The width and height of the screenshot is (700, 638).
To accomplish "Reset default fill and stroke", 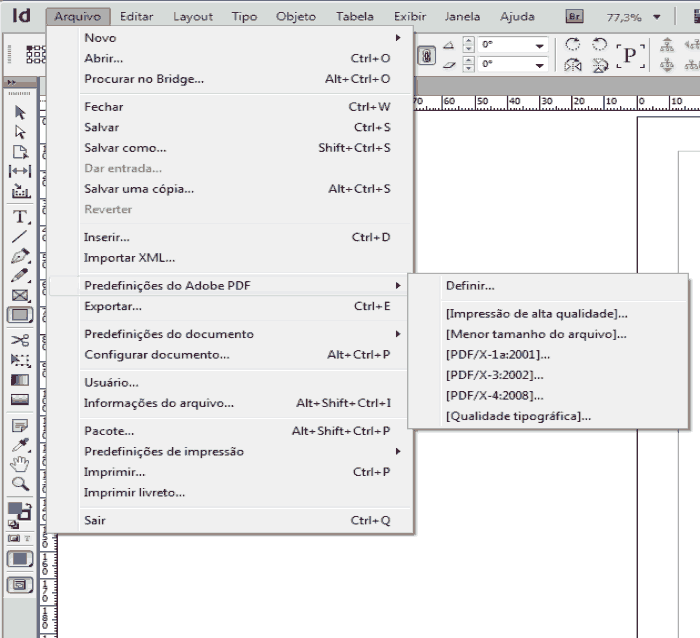I will 13,525.
